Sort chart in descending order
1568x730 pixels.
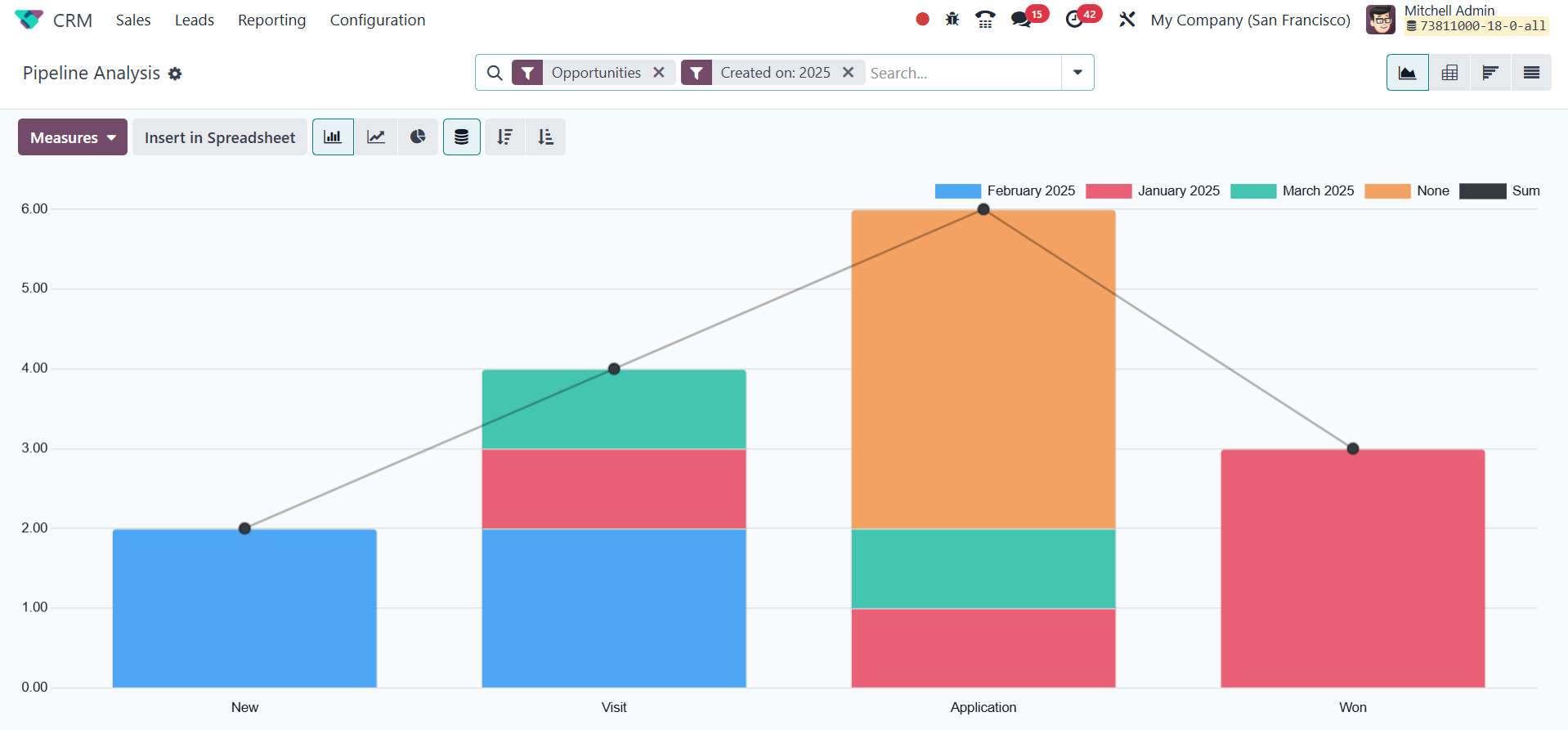pos(505,137)
